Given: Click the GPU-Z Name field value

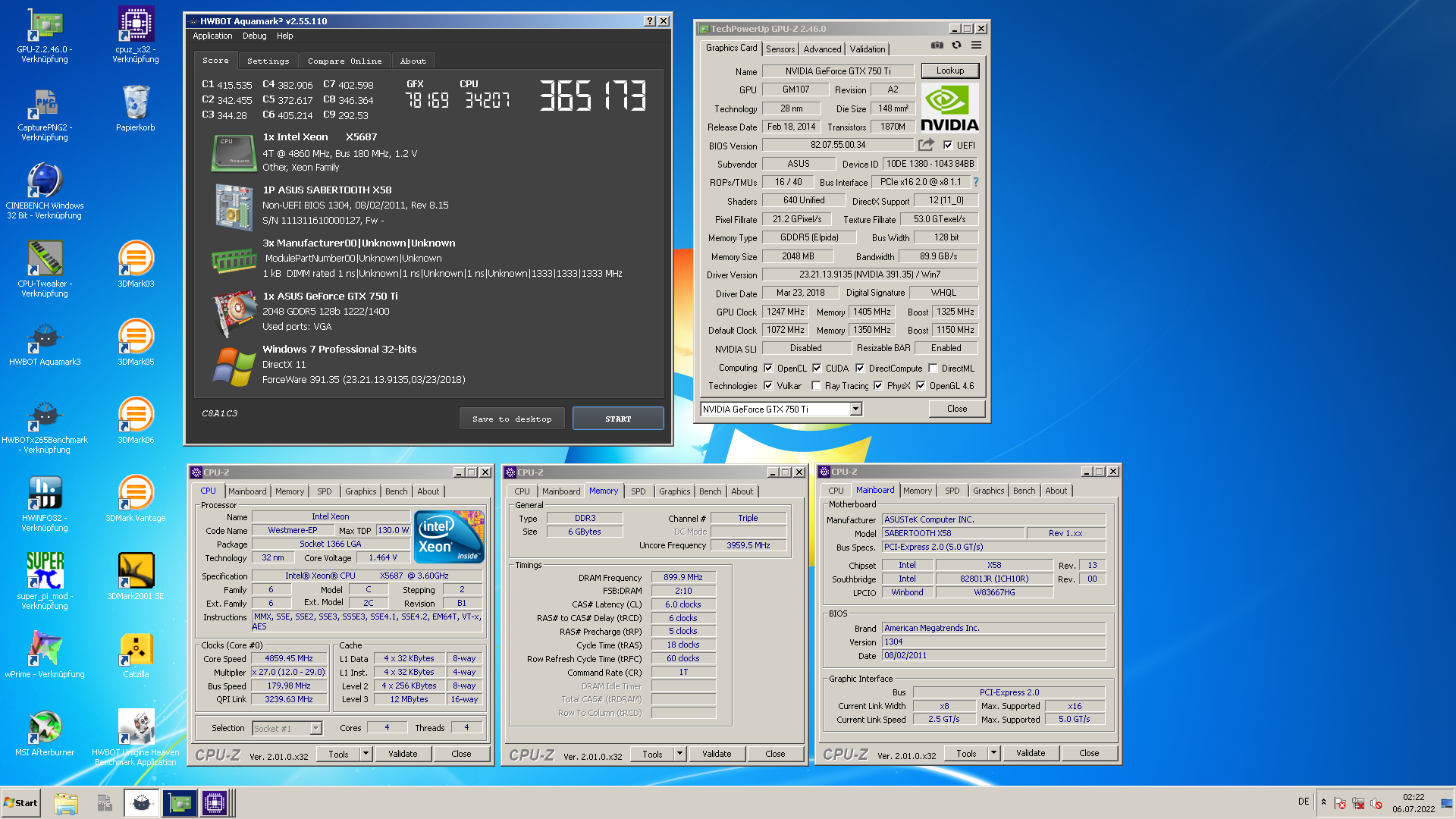Looking at the screenshot, I should point(838,71).
